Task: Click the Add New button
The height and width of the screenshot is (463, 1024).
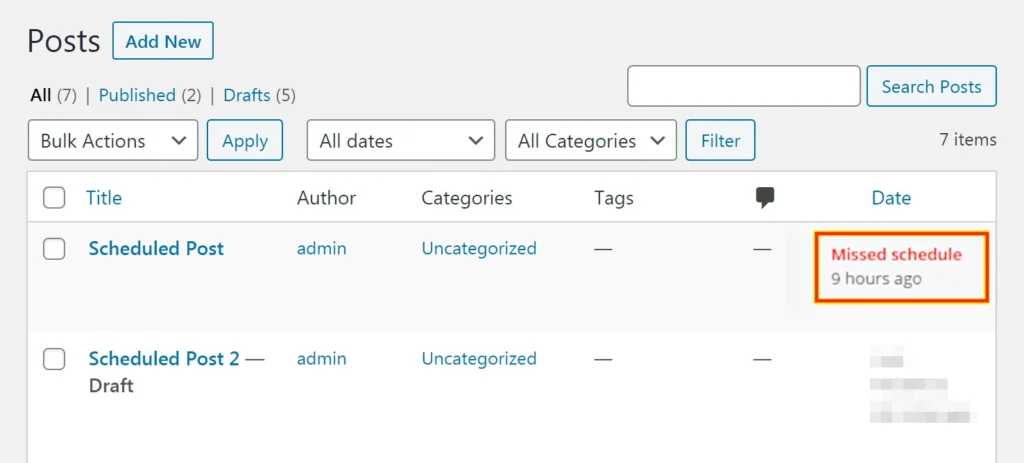Action: click(163, 41)
